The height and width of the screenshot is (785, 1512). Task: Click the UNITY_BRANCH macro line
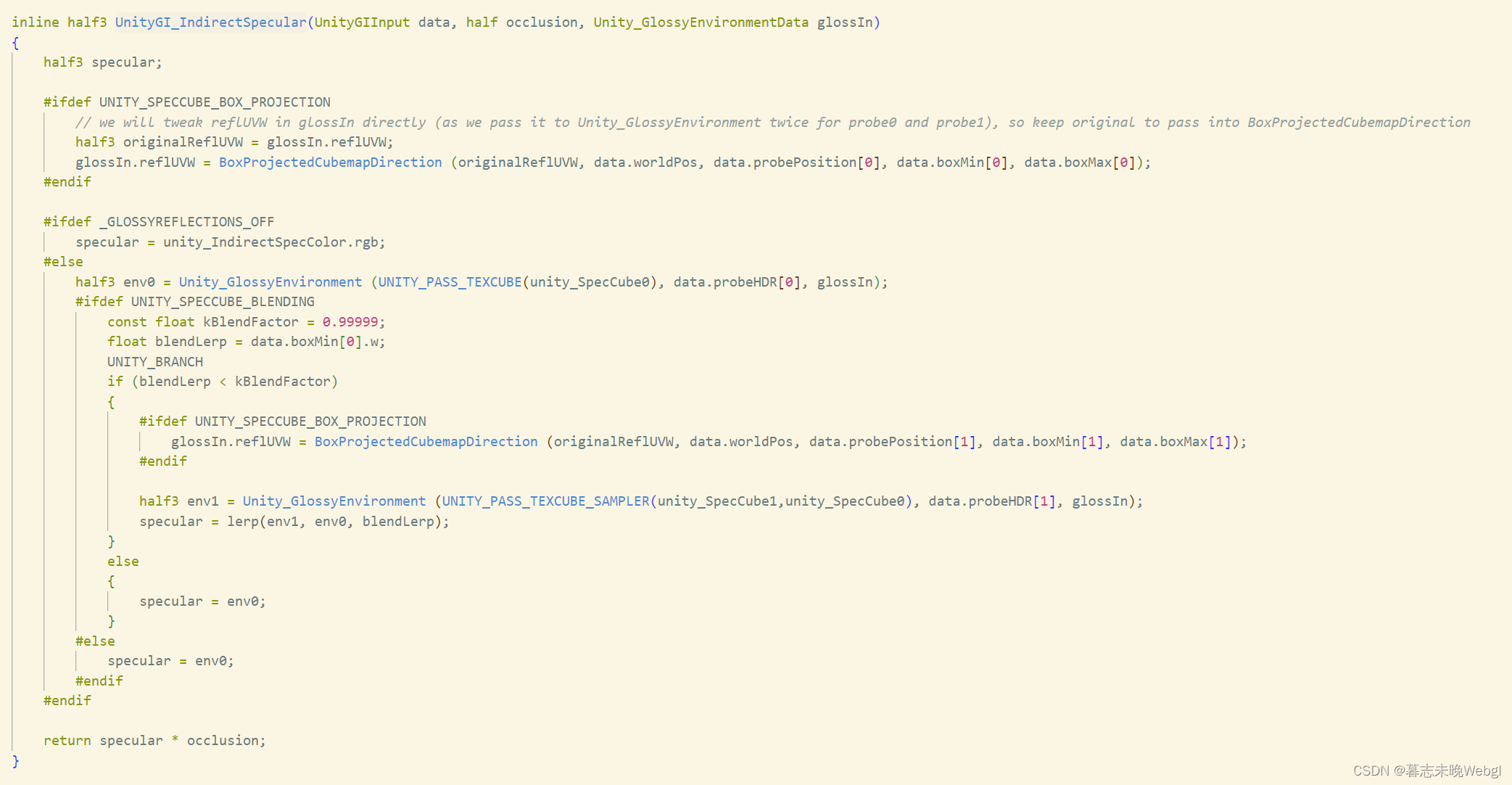click(155, 361)
